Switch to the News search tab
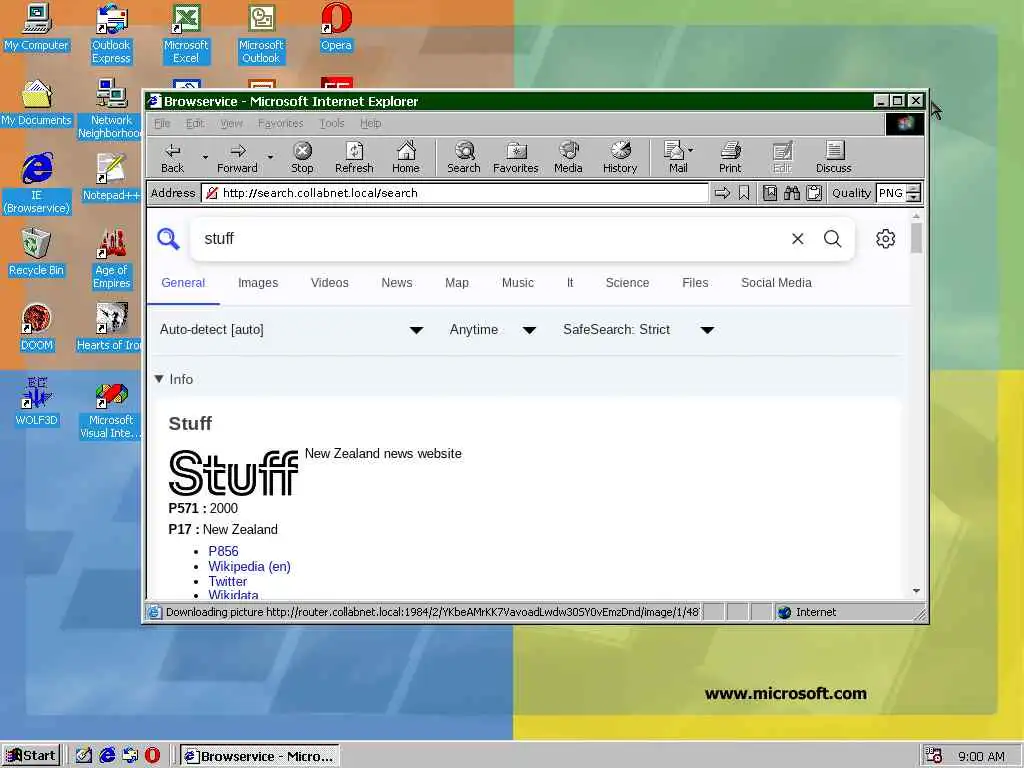The height and width of the screenshot is (768, 1024). [x=396, y=283]
